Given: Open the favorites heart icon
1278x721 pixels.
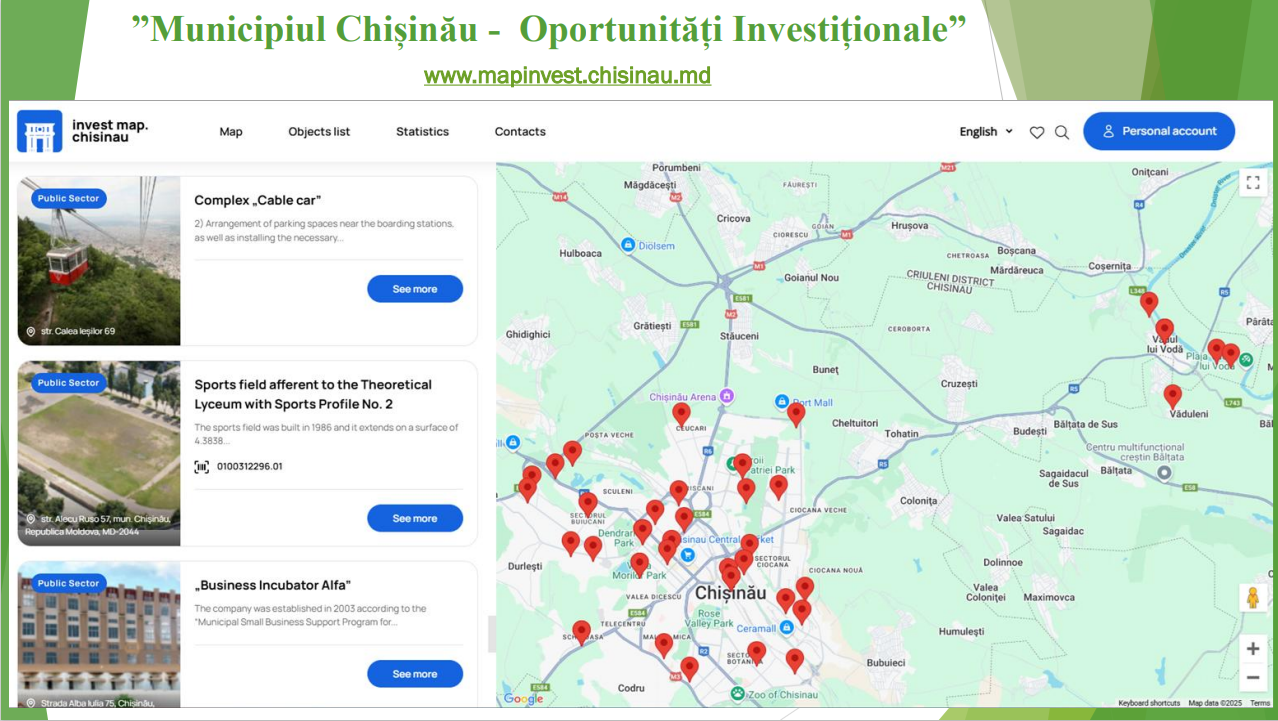Looking at the screenshot, I should click(x=1037, y=132).
